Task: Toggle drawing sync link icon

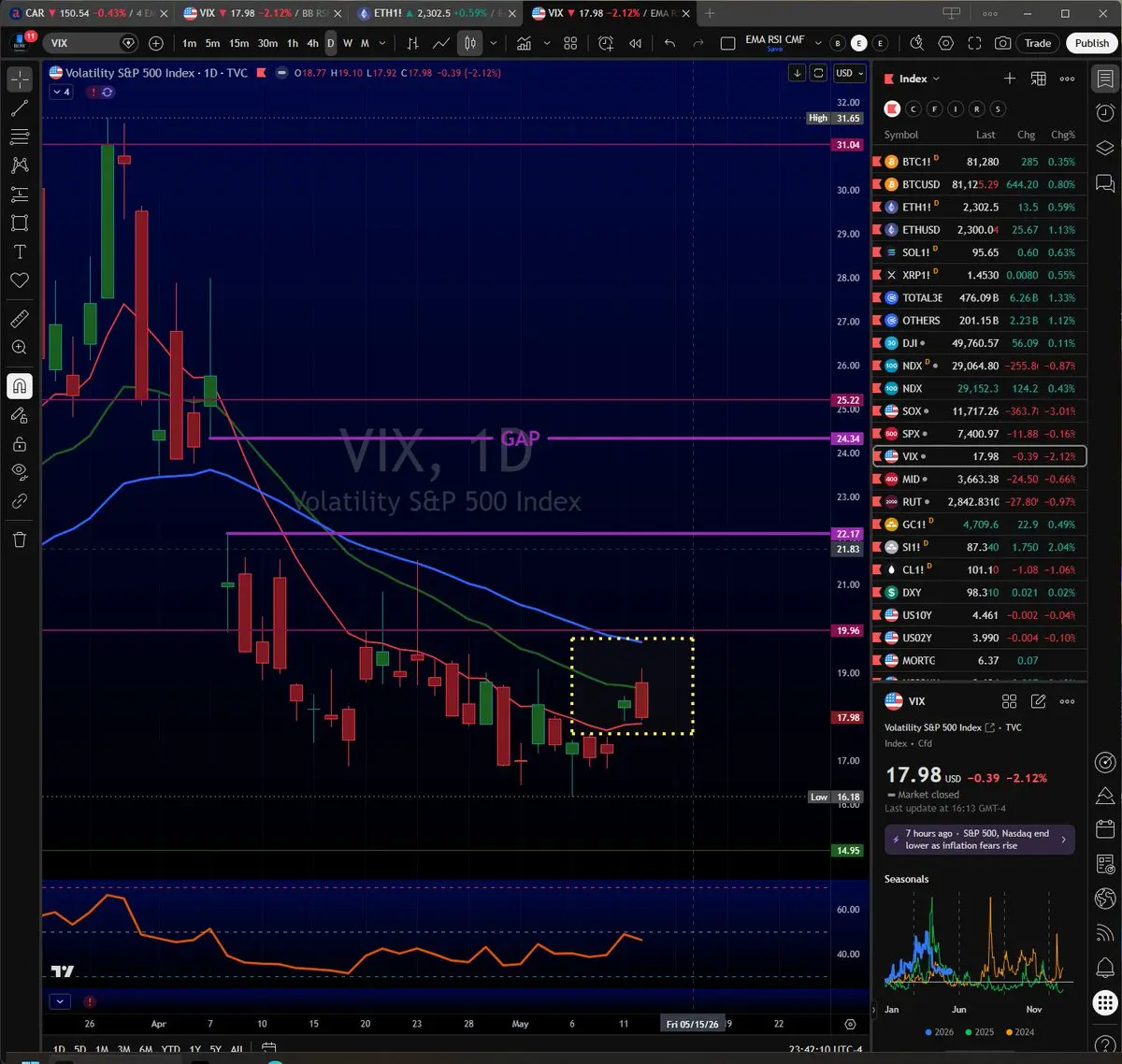Action: (x=20, y=501)
